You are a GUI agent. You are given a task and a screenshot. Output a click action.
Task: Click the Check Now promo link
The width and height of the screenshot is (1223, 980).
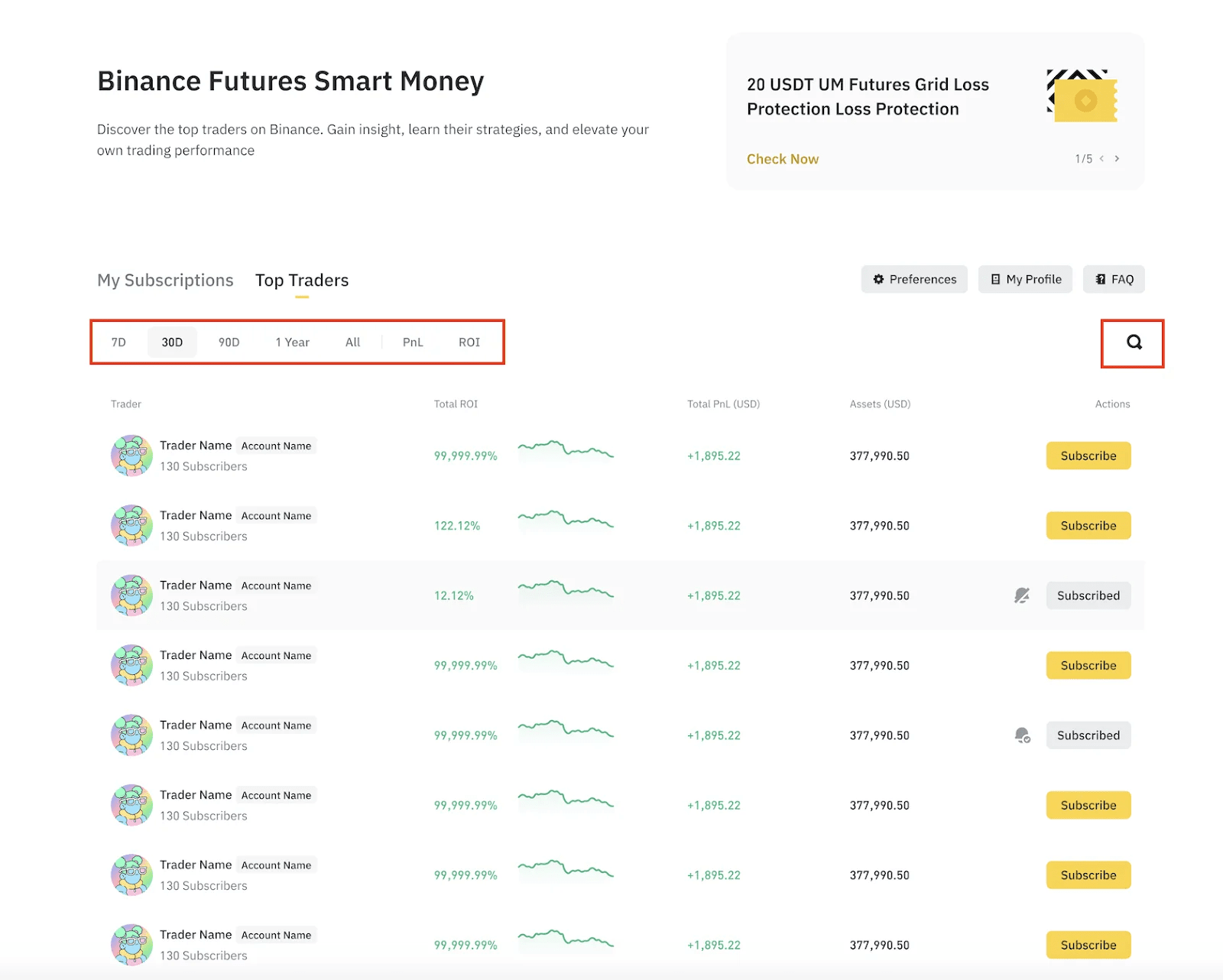(783, 159)
